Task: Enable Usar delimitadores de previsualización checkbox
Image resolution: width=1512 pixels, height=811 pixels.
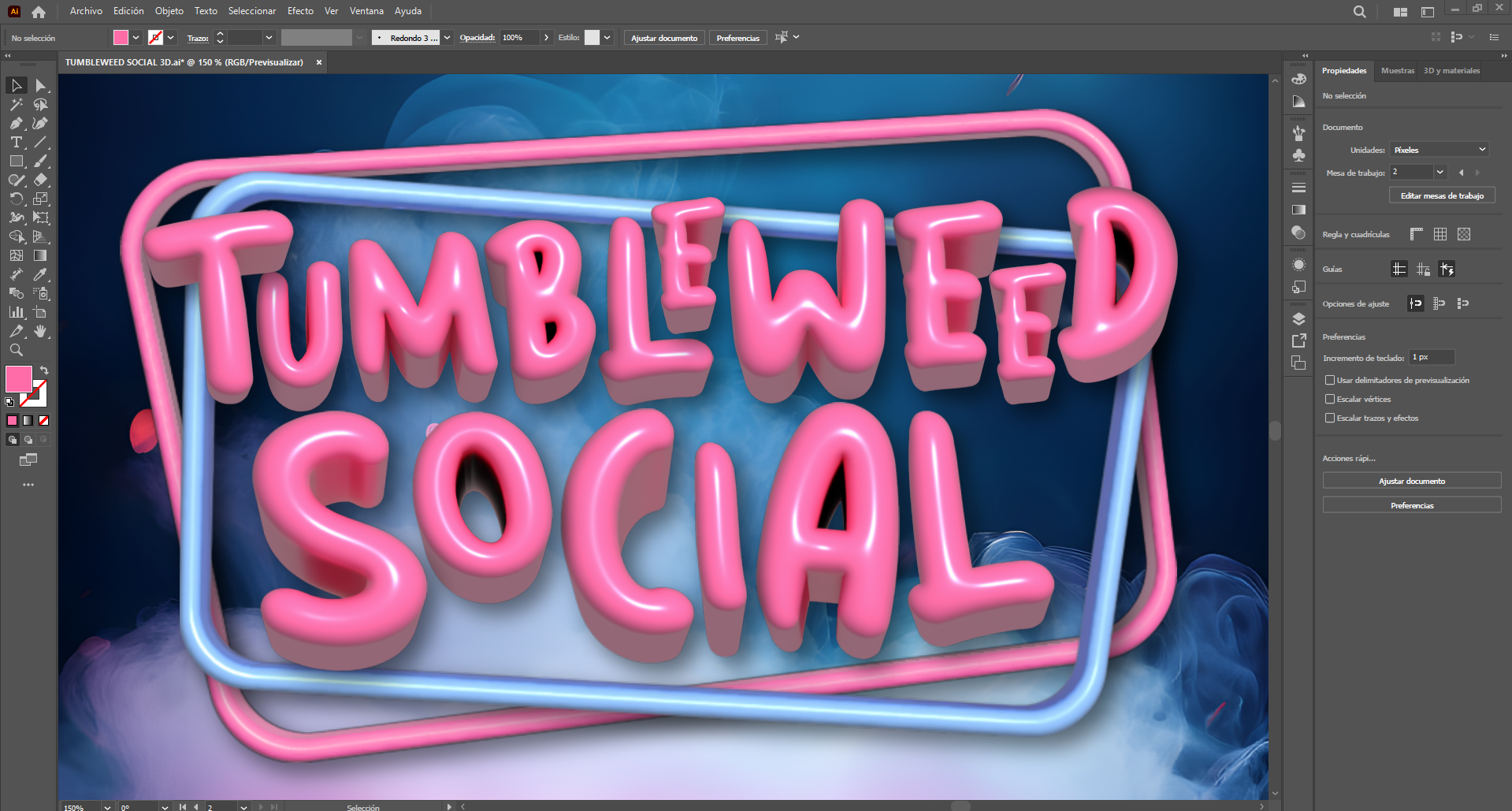Action: [1330, 380]
